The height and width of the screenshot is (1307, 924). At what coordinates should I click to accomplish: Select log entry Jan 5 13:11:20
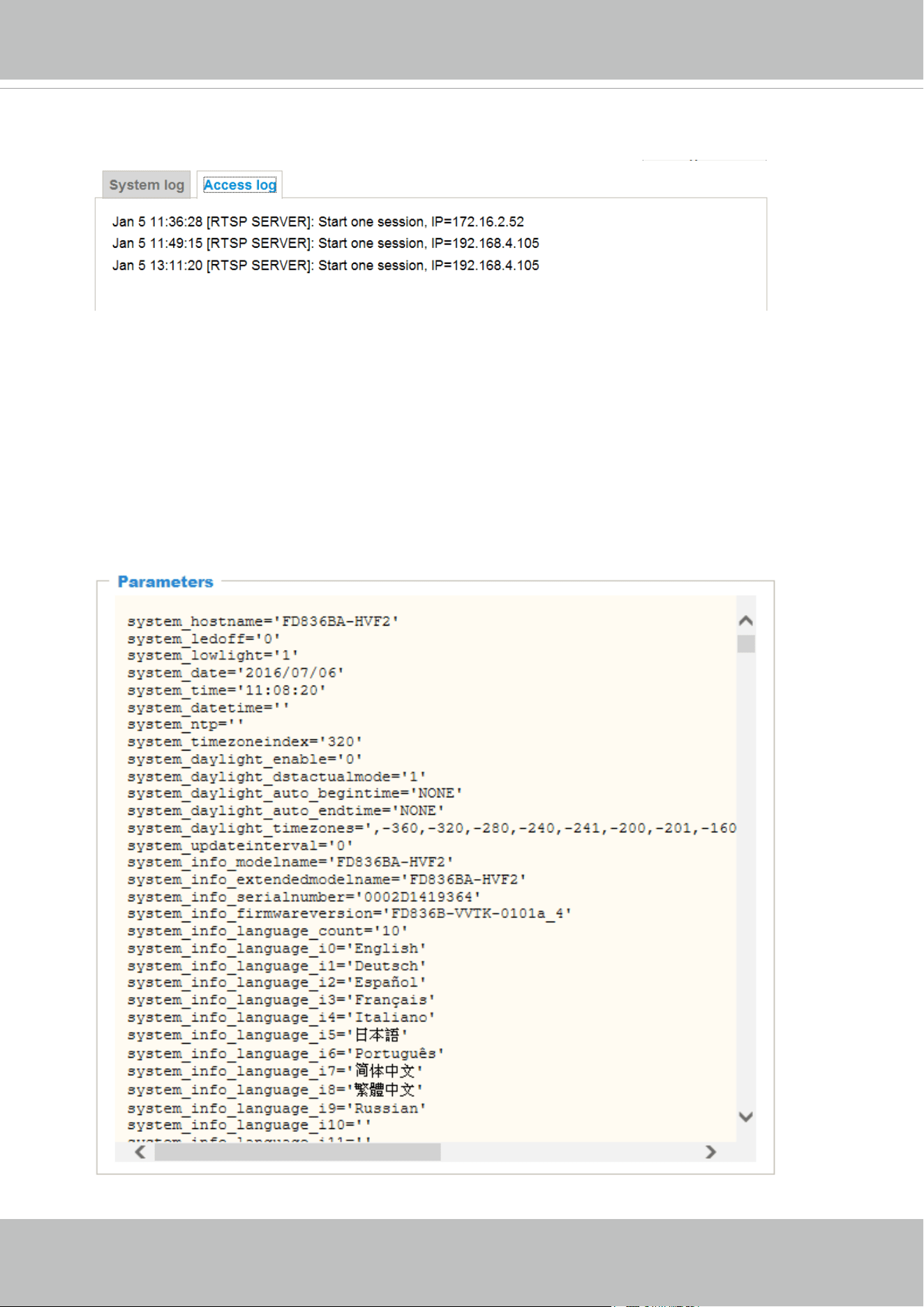pyautogui.click(x=326, y=266)
